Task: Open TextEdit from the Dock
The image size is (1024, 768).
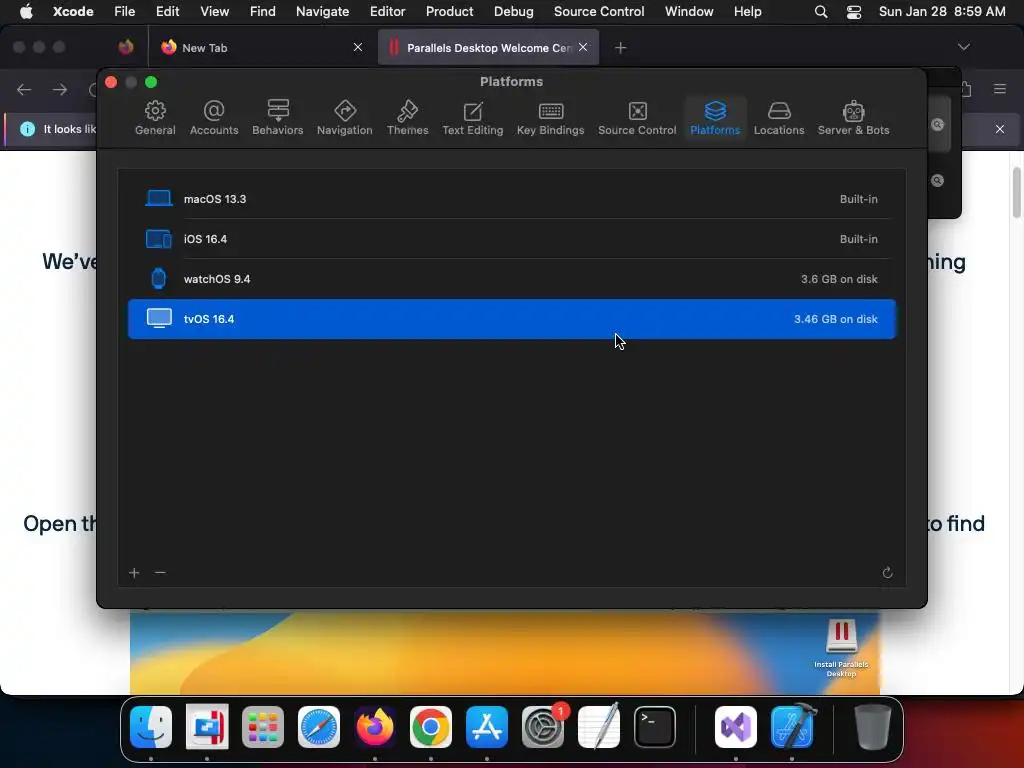Action: point(599,726)
